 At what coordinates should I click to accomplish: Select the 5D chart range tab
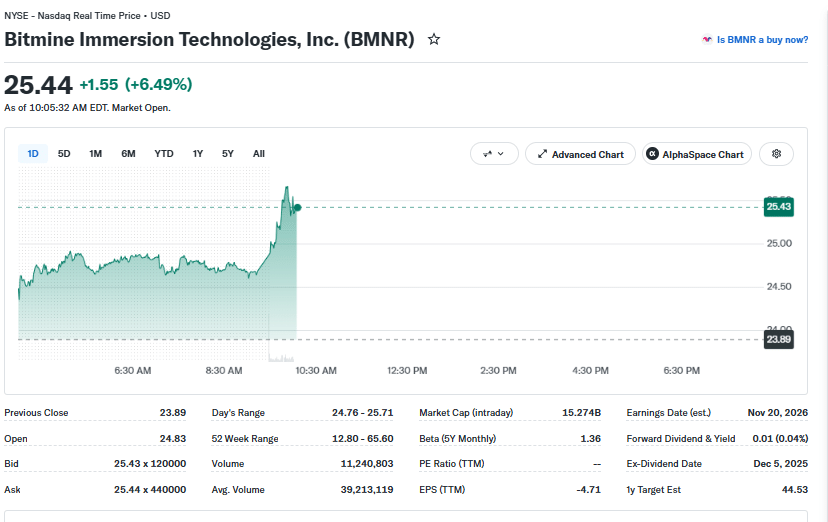point(64,154)
